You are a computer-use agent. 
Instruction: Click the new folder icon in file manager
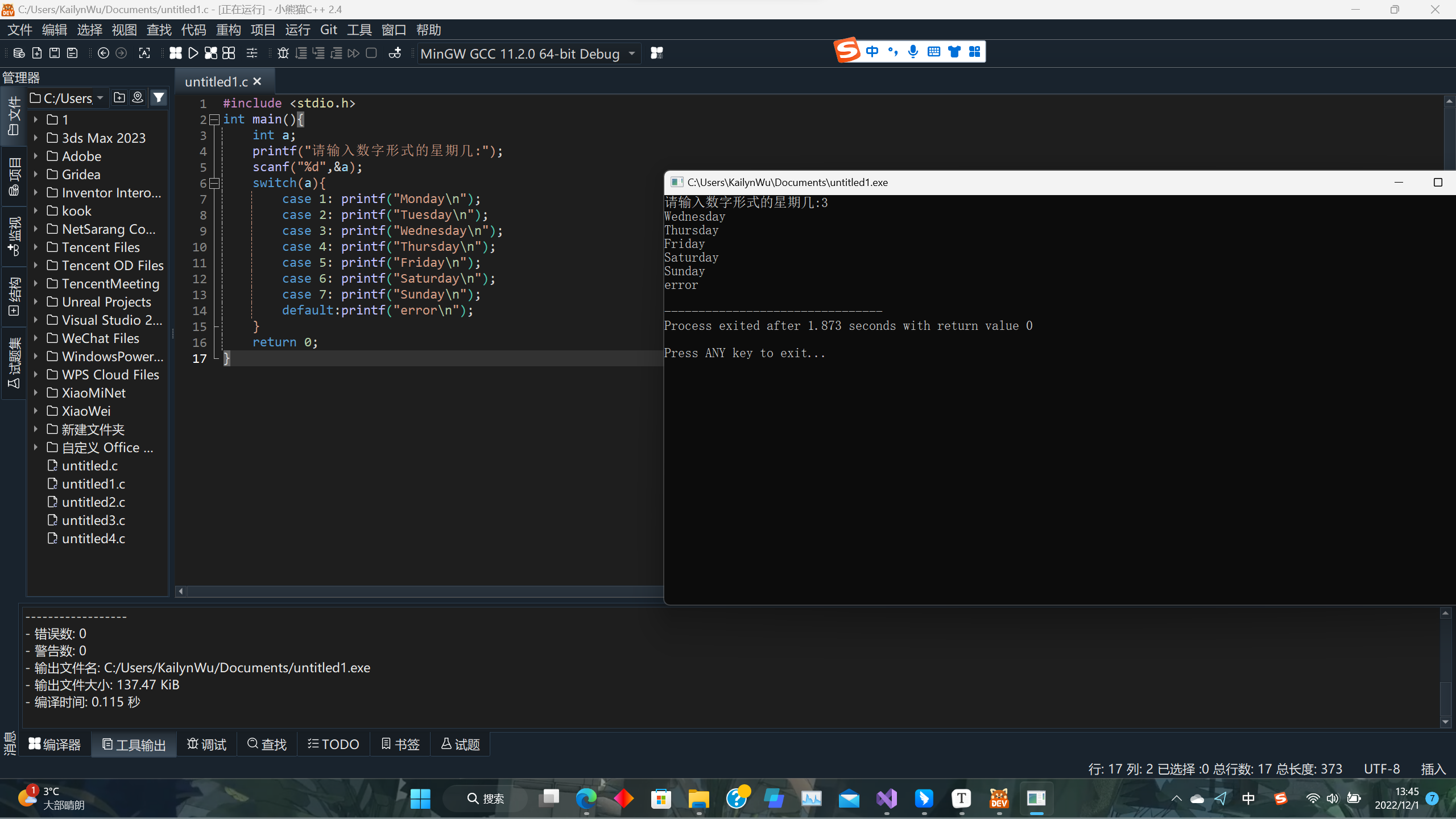click(119, 98)
